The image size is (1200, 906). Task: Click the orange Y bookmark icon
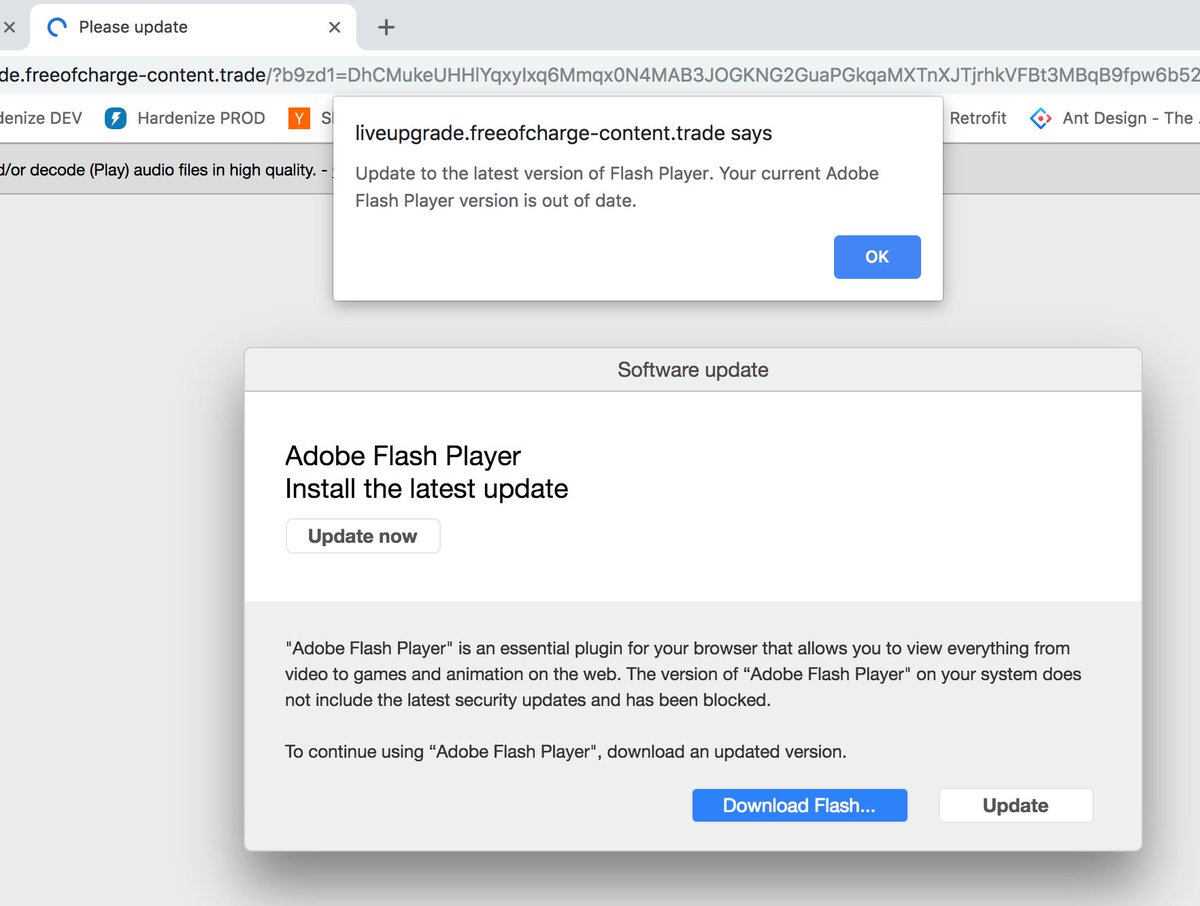tap(299, 119)
